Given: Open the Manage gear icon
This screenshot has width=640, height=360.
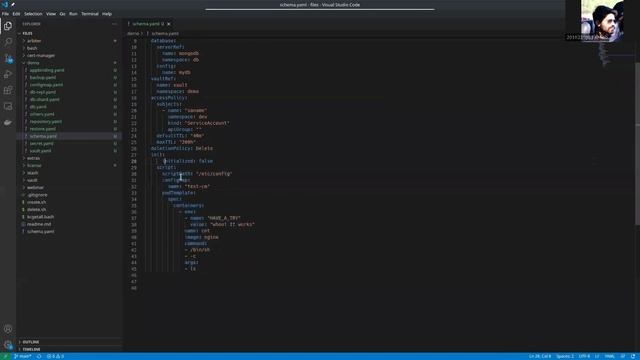Looking at the screenshot, I should (8, 345).
